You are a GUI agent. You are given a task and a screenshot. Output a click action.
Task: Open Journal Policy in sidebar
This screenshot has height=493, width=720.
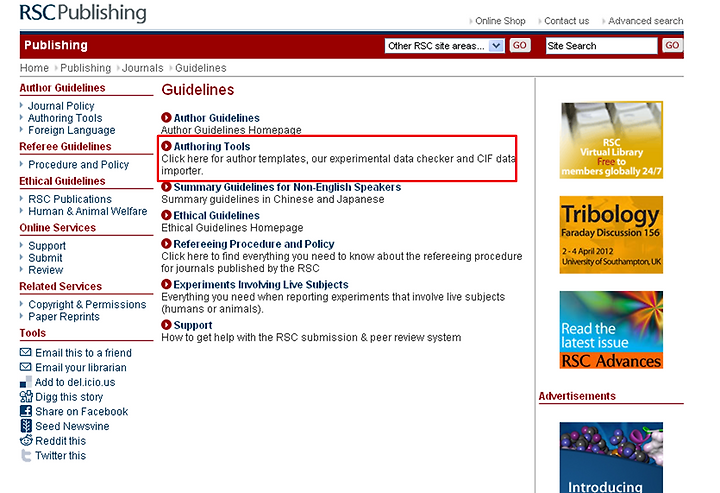click(x=61, y=106)
